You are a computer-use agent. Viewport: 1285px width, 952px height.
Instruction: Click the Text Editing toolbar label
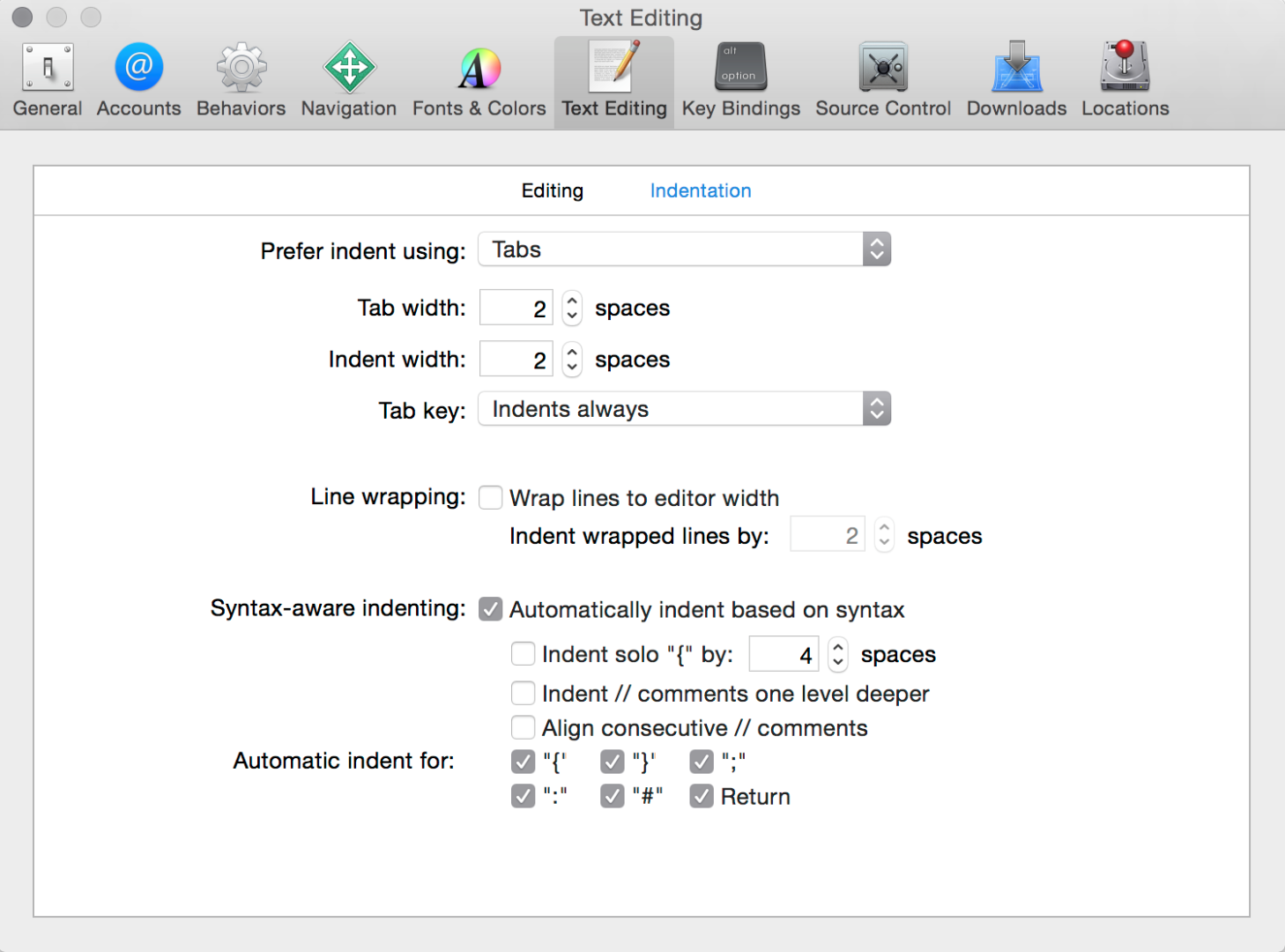614,108
